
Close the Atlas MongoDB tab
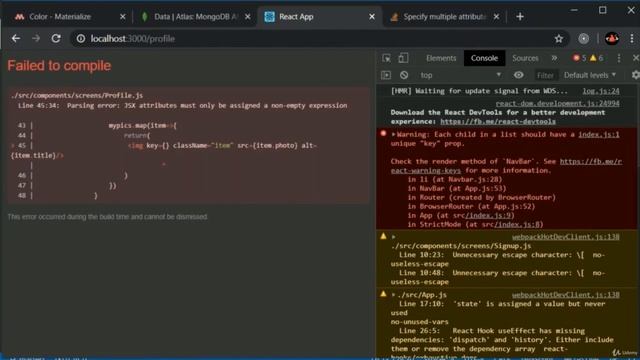pyautogui.click(x=247, y=17)
